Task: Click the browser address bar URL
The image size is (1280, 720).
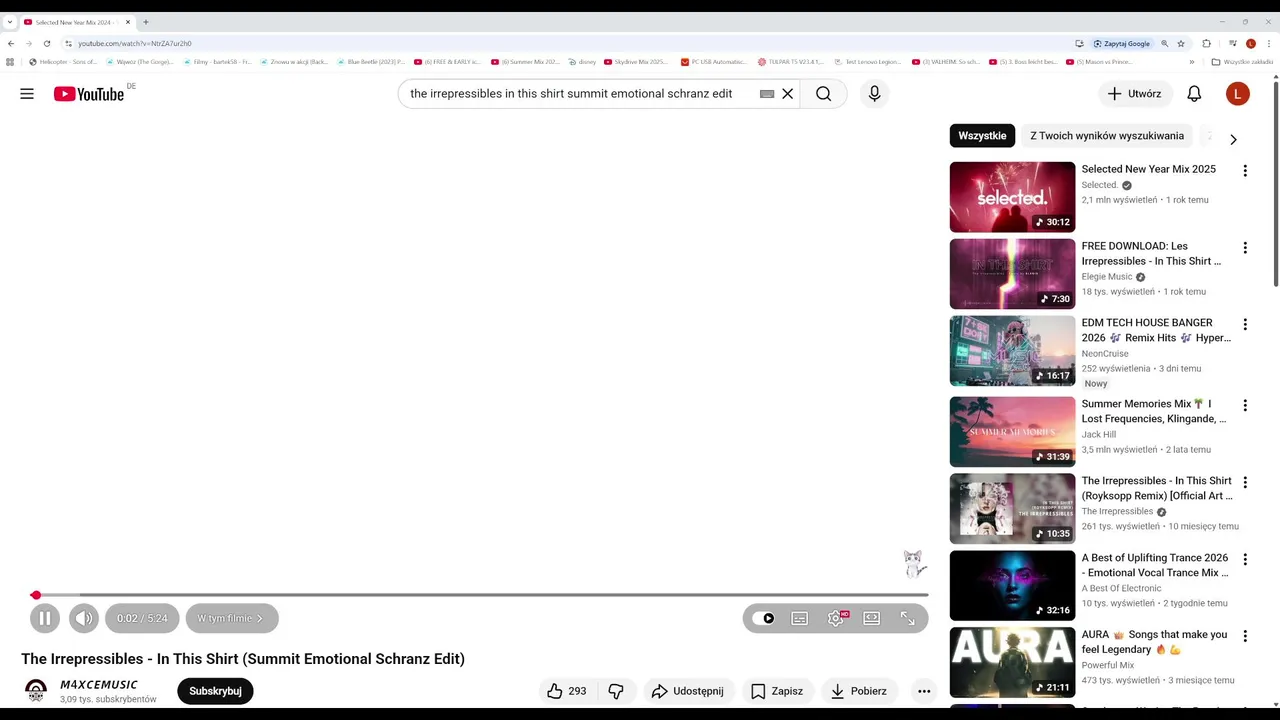Action: 135,44
